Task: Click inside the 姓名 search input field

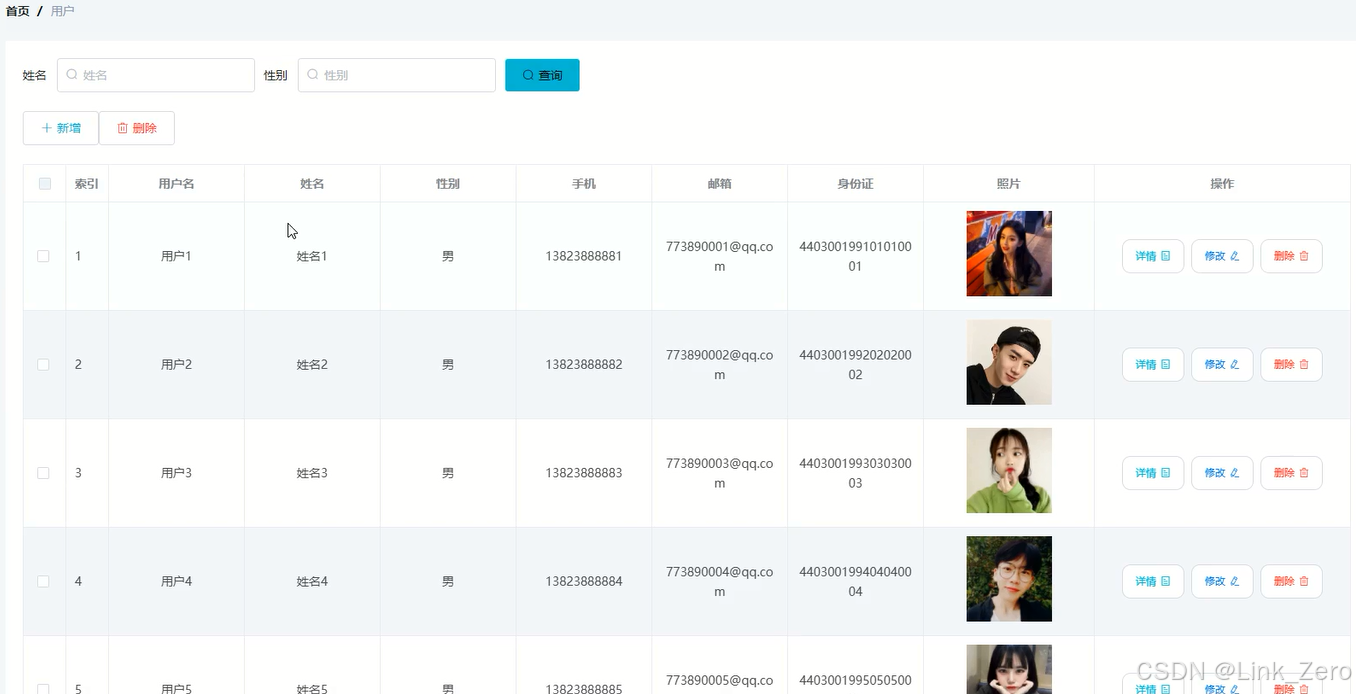Action: pos(155,75)
